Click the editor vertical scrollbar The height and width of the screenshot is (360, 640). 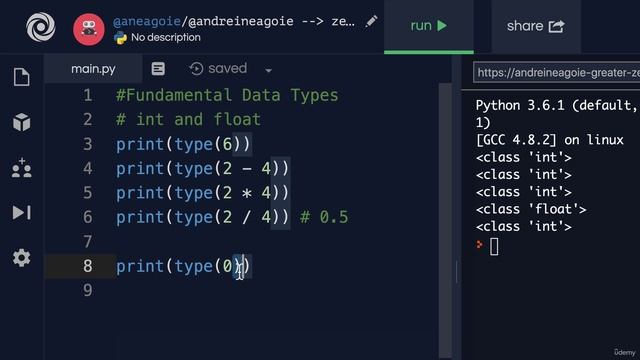click(x=445, y=220)
